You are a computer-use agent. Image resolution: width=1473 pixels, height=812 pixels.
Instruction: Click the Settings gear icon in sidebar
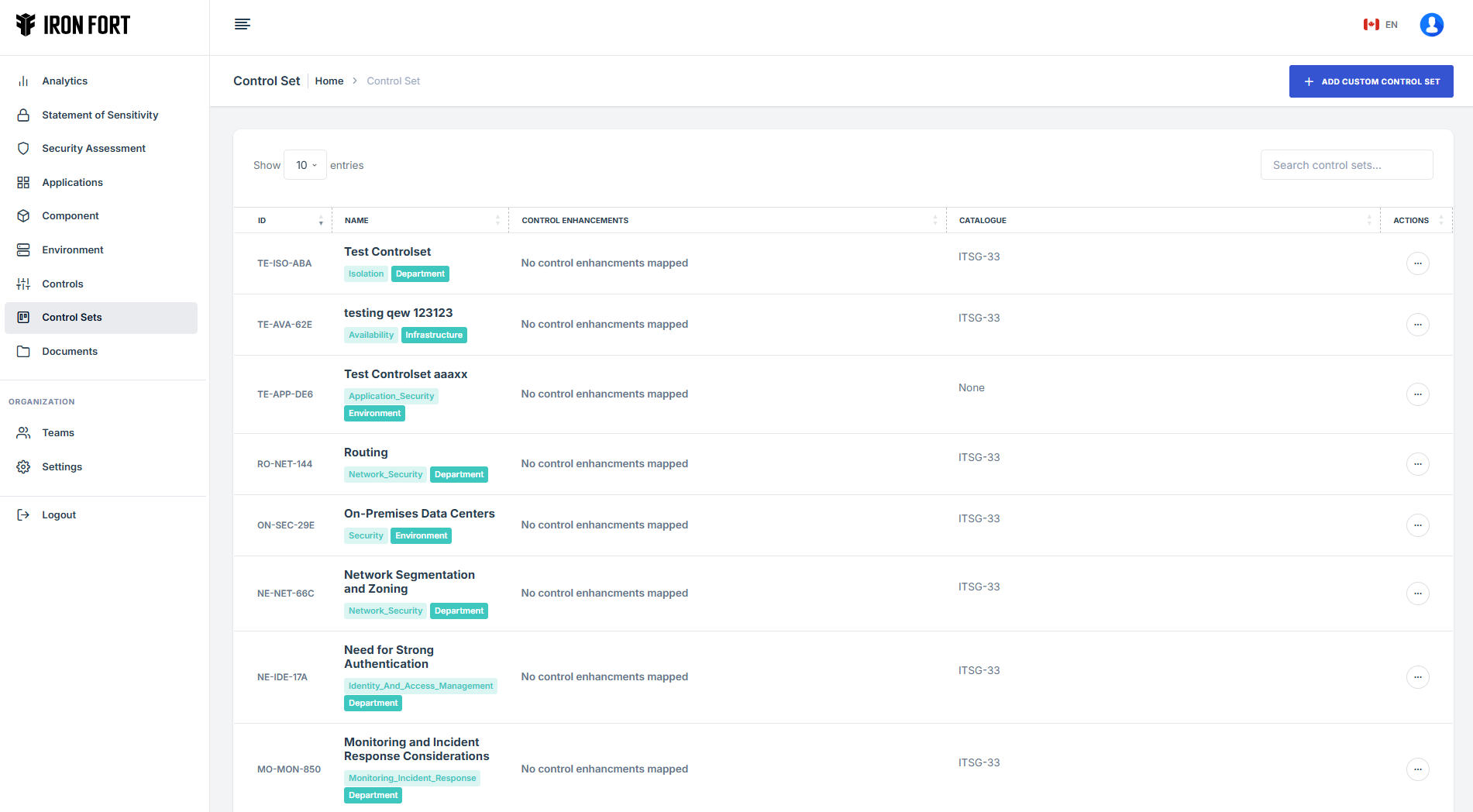23,467
